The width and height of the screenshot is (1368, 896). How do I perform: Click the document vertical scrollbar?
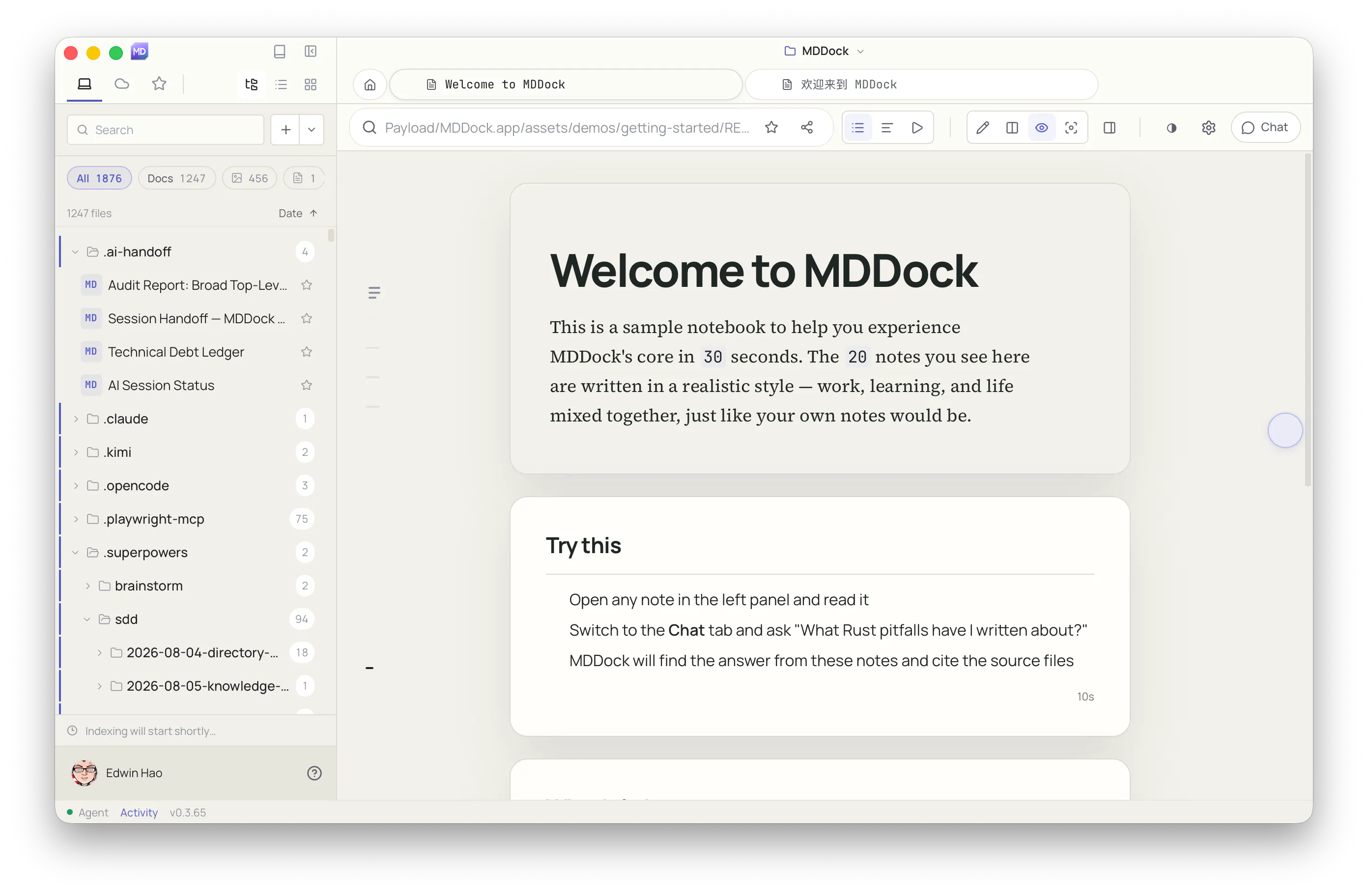click(x=1308, y=320)
